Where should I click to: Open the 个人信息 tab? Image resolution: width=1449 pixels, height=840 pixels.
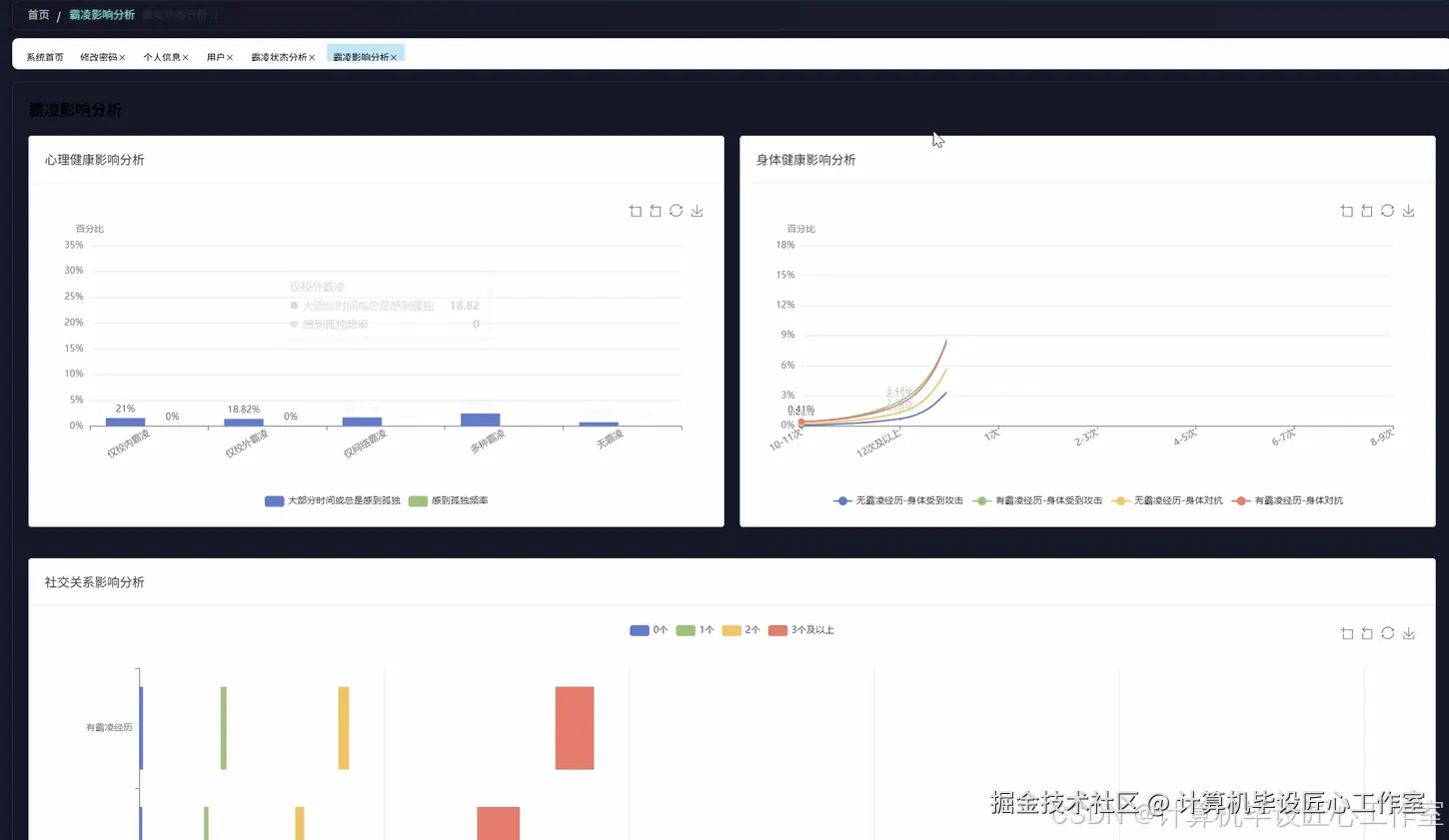(x=161, y=57)
